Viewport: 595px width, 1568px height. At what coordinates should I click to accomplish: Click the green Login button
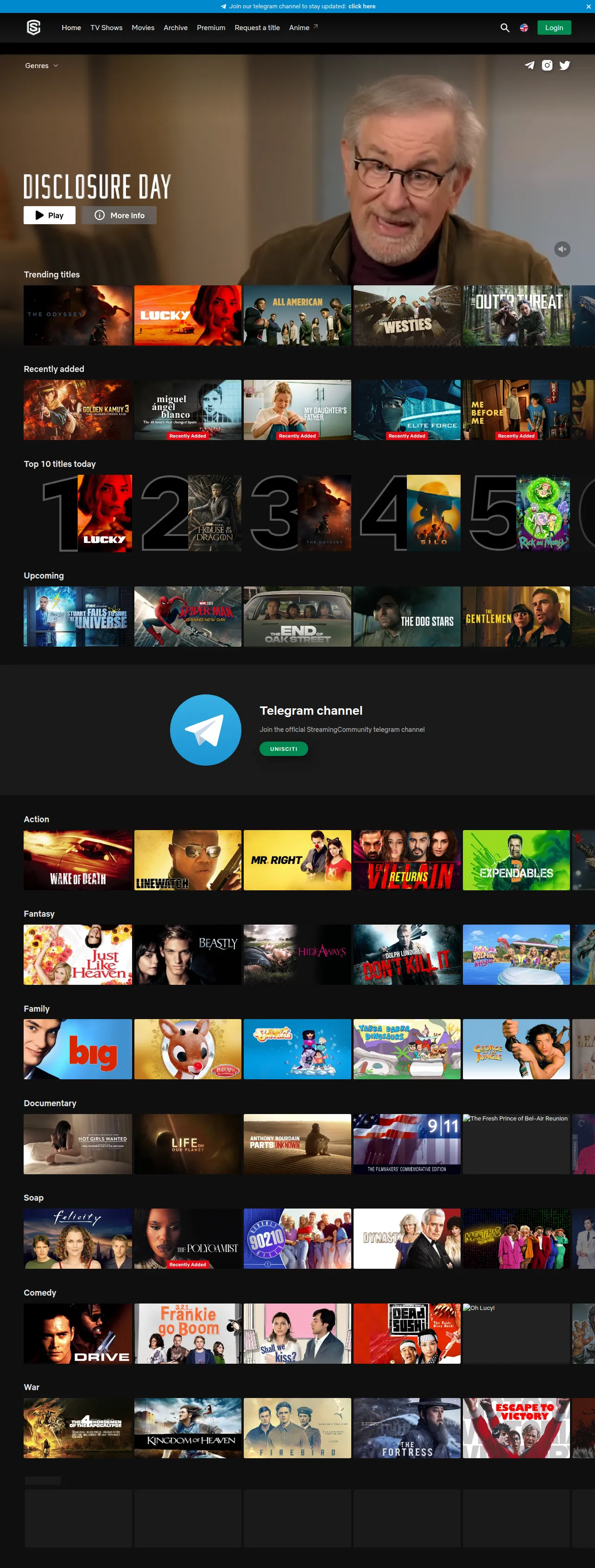click(x=554, y=27)
